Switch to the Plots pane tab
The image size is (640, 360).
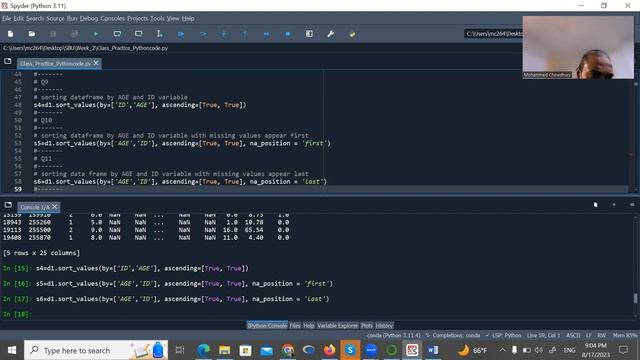[x=367, y=325]
